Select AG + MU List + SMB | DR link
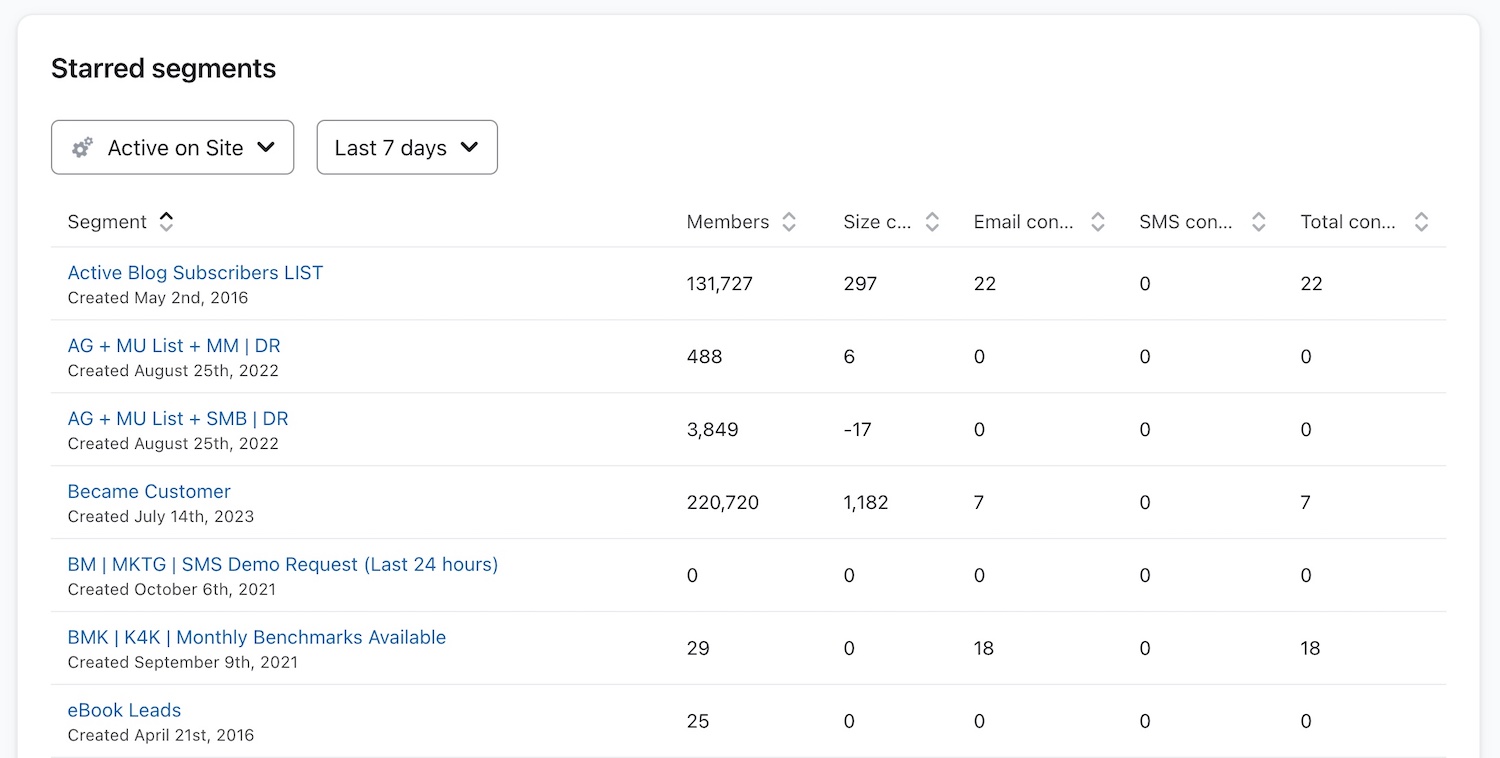This screenshot has height=758, width=1500. pos(178,419)
